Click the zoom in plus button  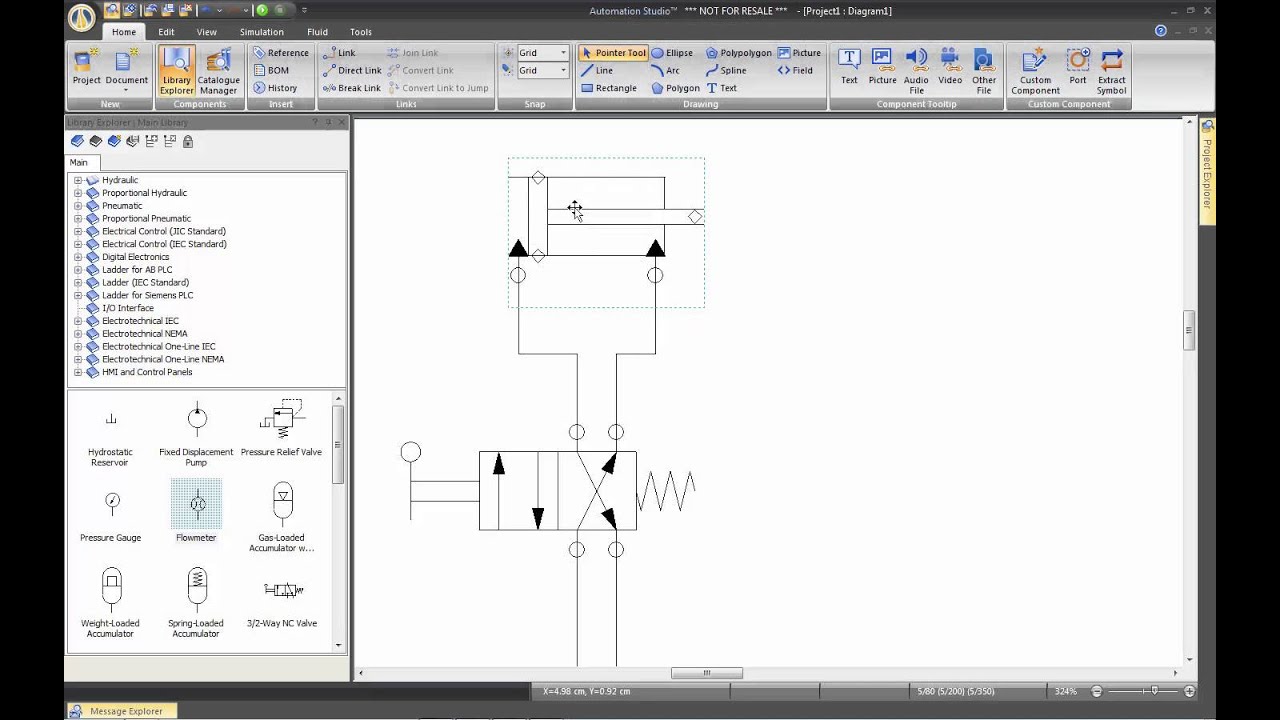pyautogui.click(x=1189, y=691)
